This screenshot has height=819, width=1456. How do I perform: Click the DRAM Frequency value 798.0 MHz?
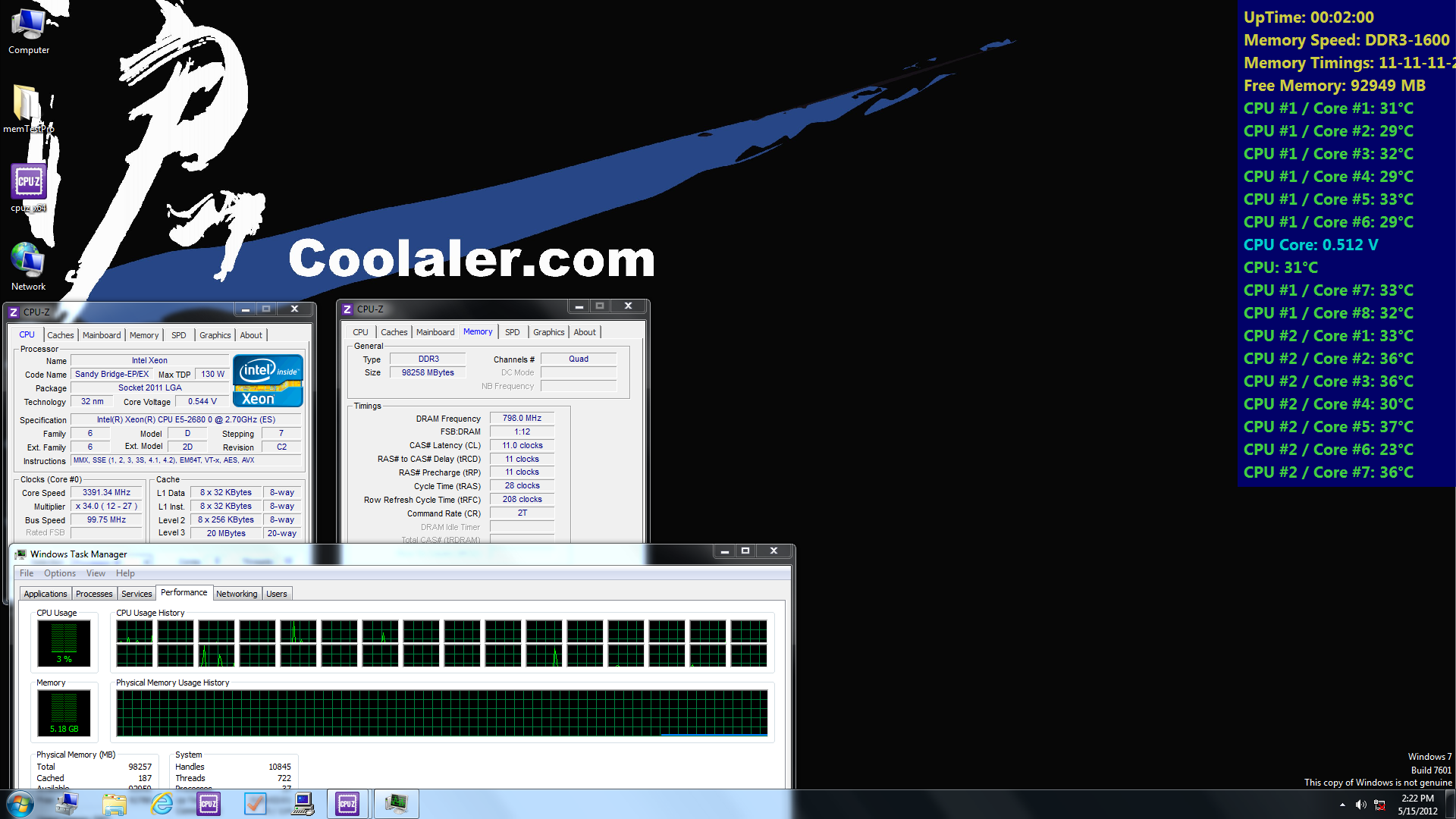[x=522, y=419]
